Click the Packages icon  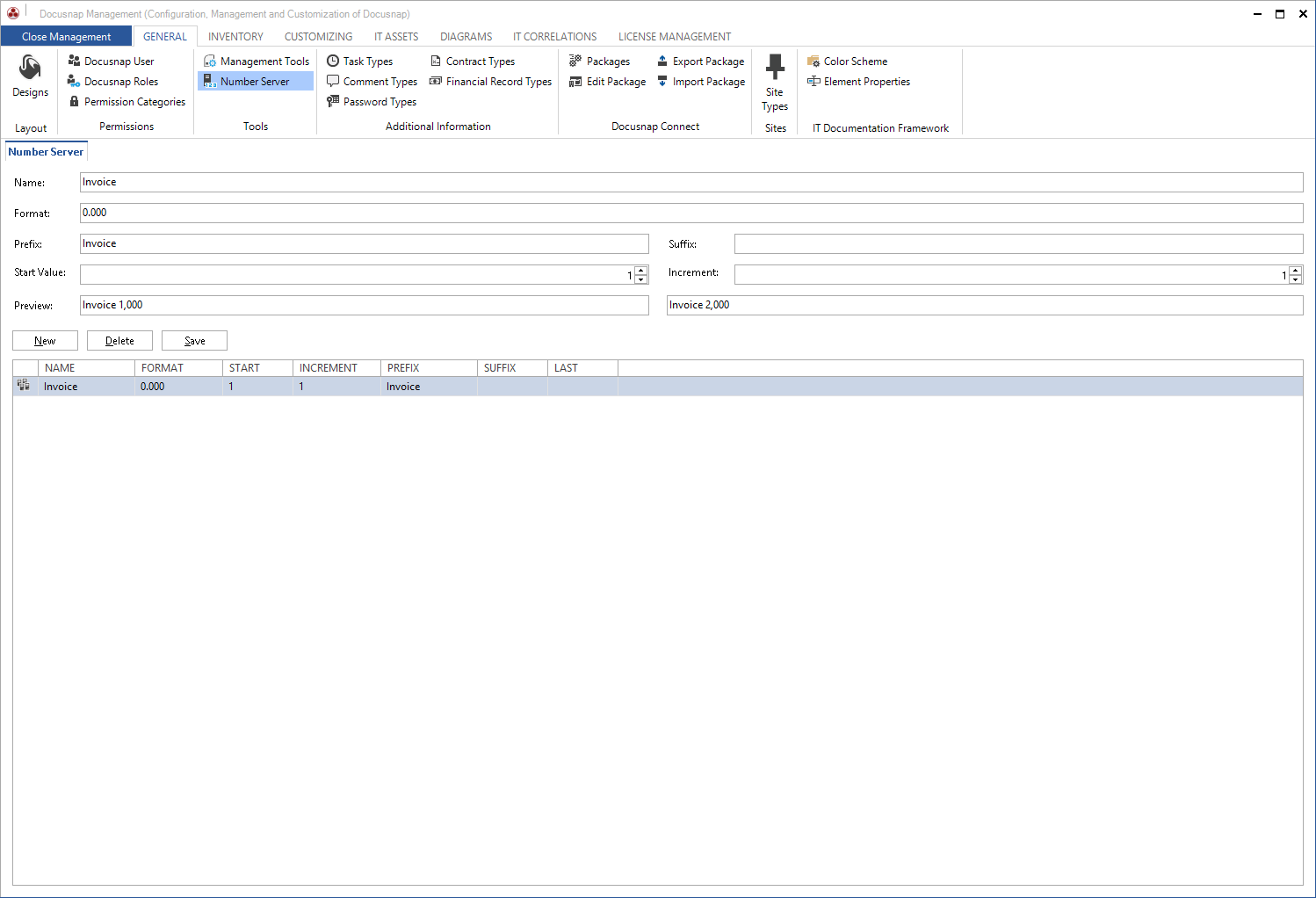click(x=575, y=61)
